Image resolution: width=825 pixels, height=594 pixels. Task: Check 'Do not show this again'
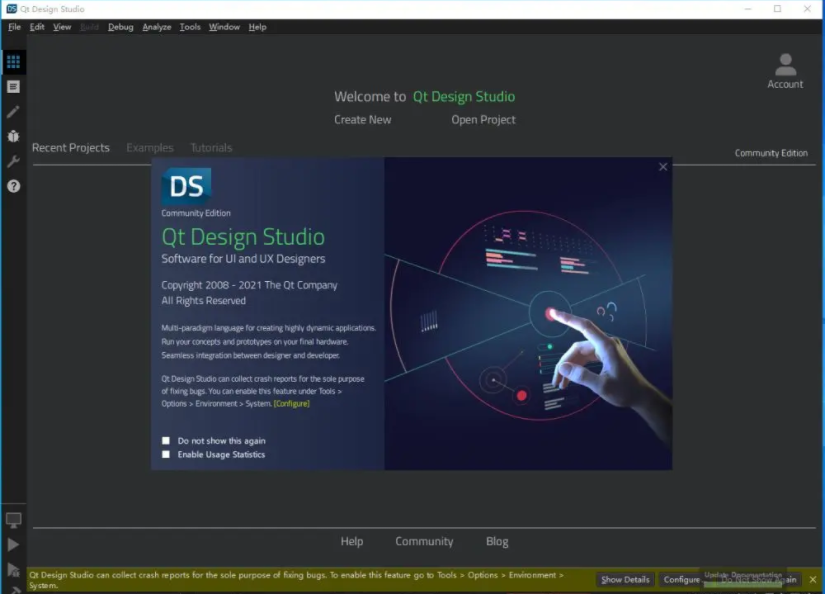pos(166,440)
